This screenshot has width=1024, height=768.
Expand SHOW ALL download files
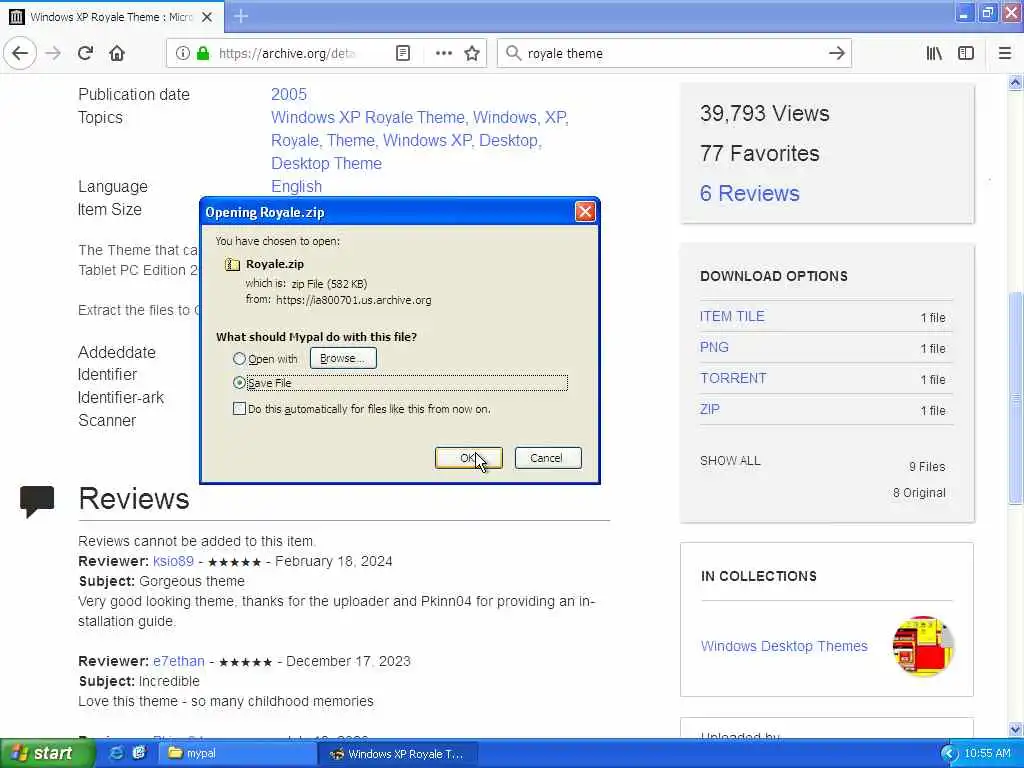[x=730, y=460]
